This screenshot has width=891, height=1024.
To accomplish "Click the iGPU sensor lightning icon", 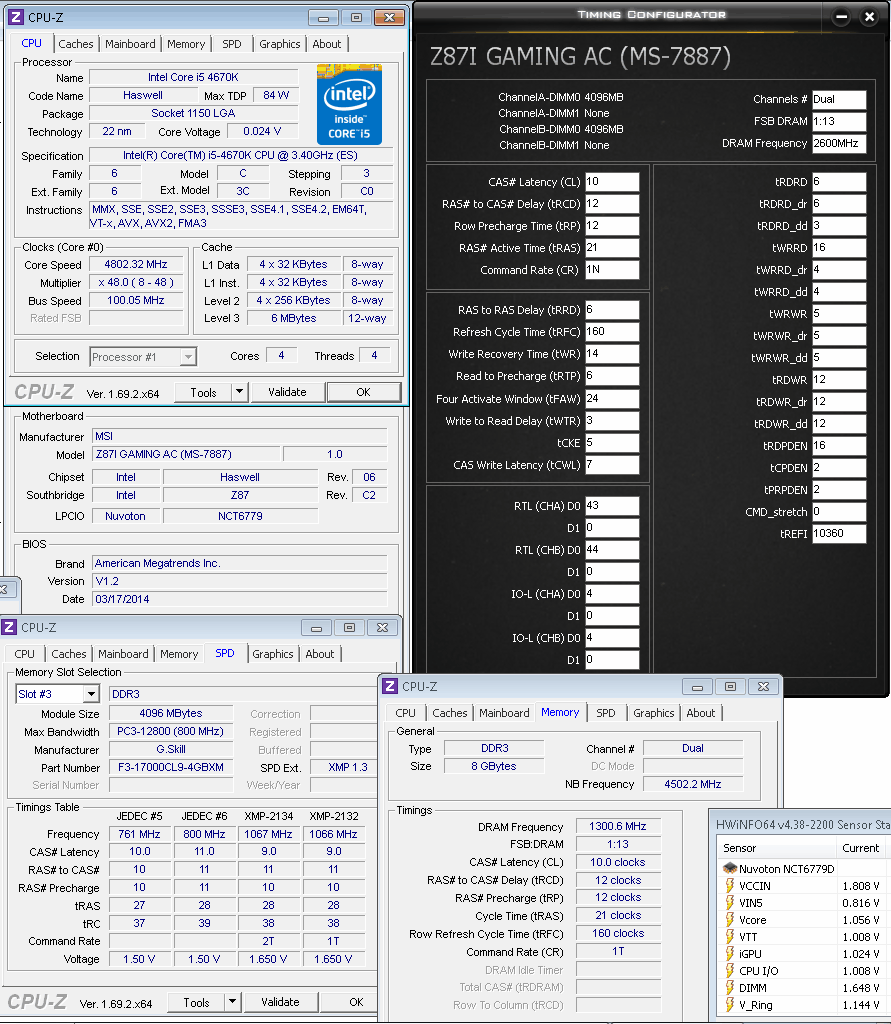I will 730,953.
